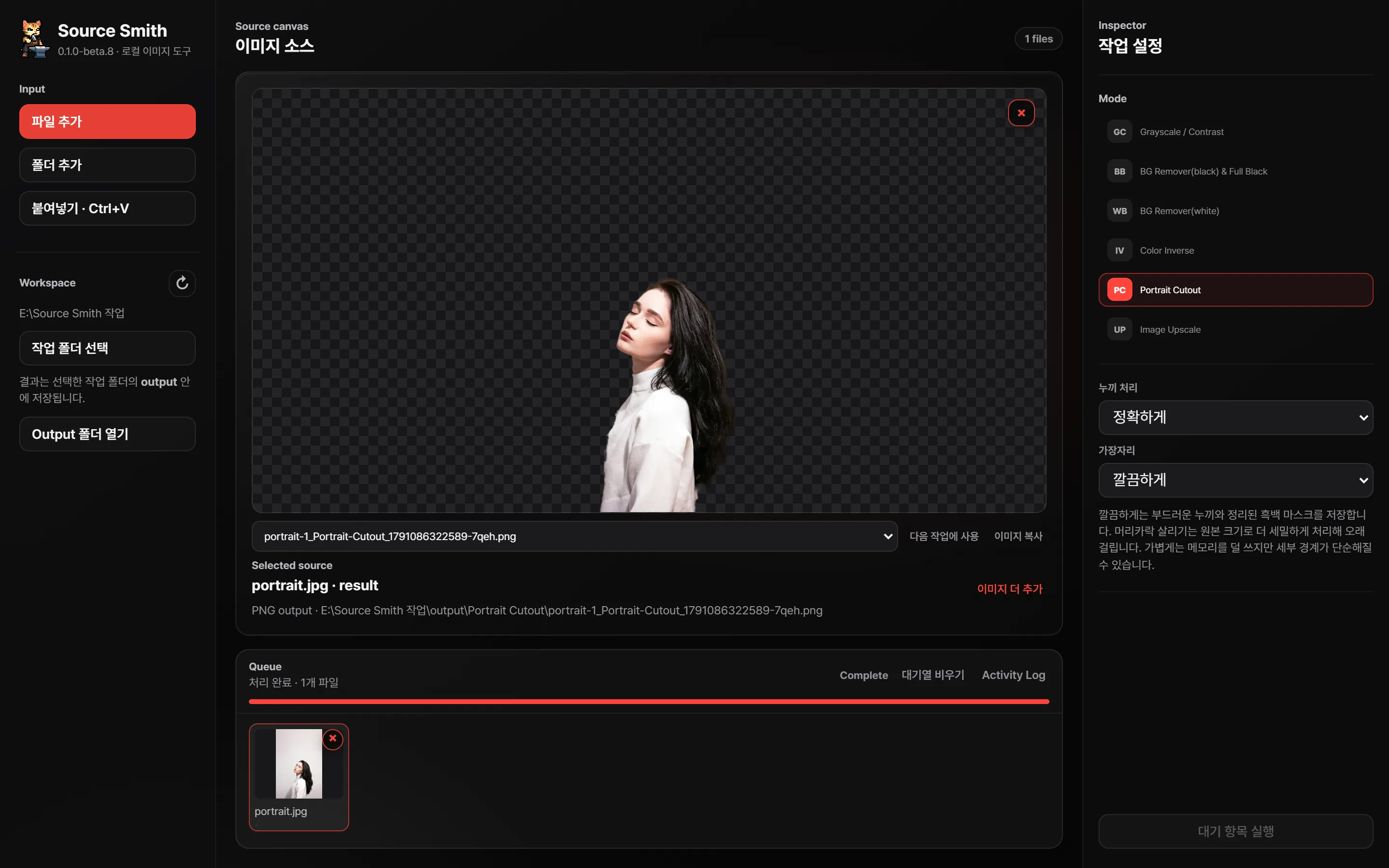Viewport: 1389px width, 868px height.
Task: Click the E:\Source Smith 작업 workspace path
Action: (x=72, y=313)
